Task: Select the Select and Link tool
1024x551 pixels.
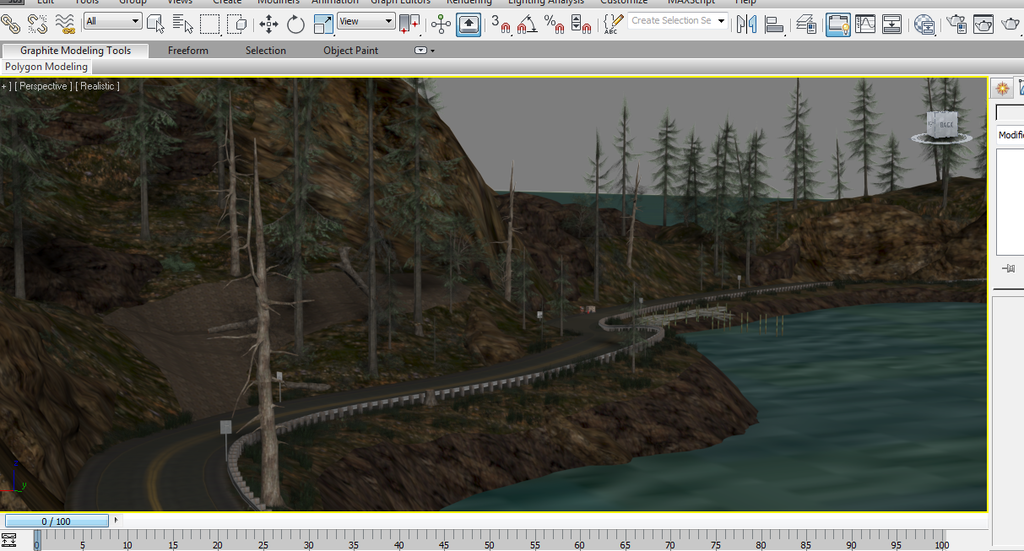Action: (x=12, y=21)
